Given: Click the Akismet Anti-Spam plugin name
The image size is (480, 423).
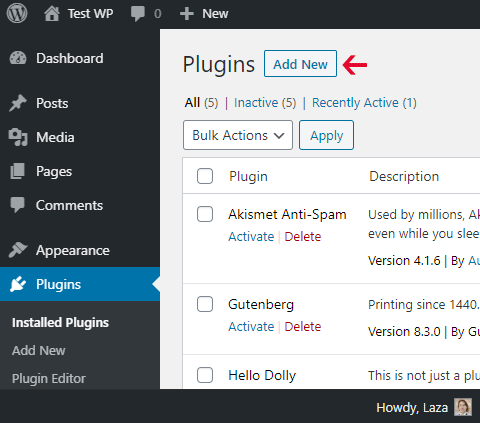Looking at the screenshot, I should 287,214.
